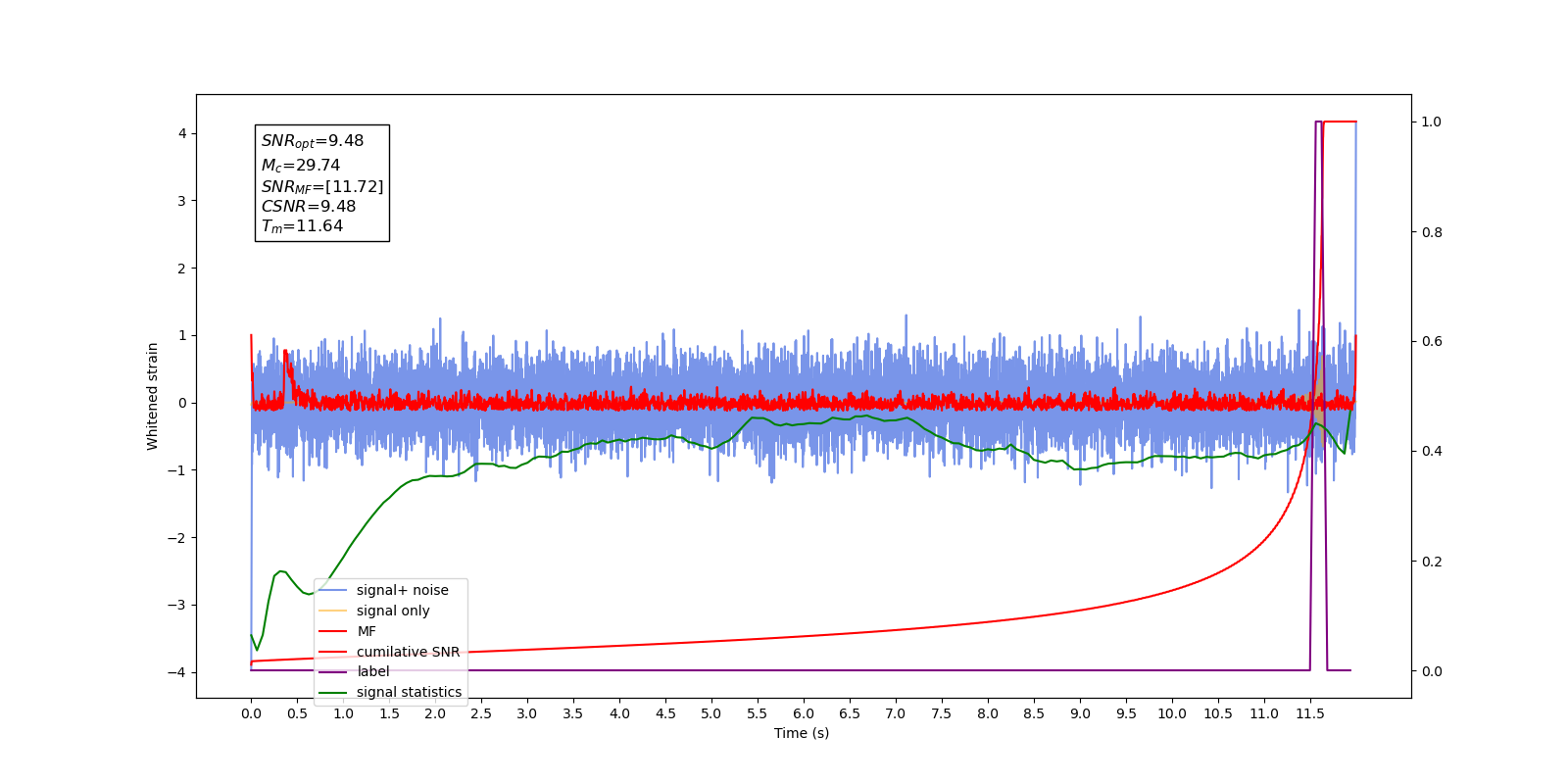Select the −4 tick on the strain axis
The height and width of the screenshot is (784, 1568).
[176, 672]
